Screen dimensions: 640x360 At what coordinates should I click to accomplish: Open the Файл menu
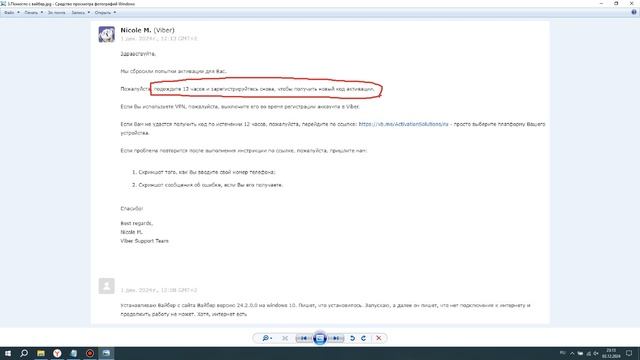pyautogui.click(x=12, y=13)
